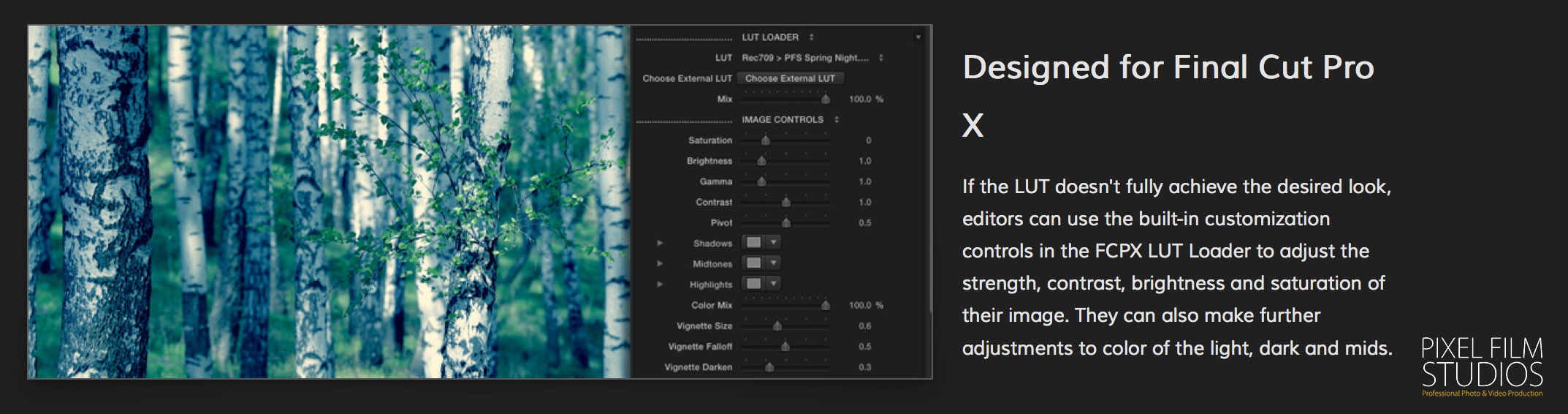Open the Highlights color dropdown arrow
This screenshot has height=414, width=1568.
tap(773, 283)
